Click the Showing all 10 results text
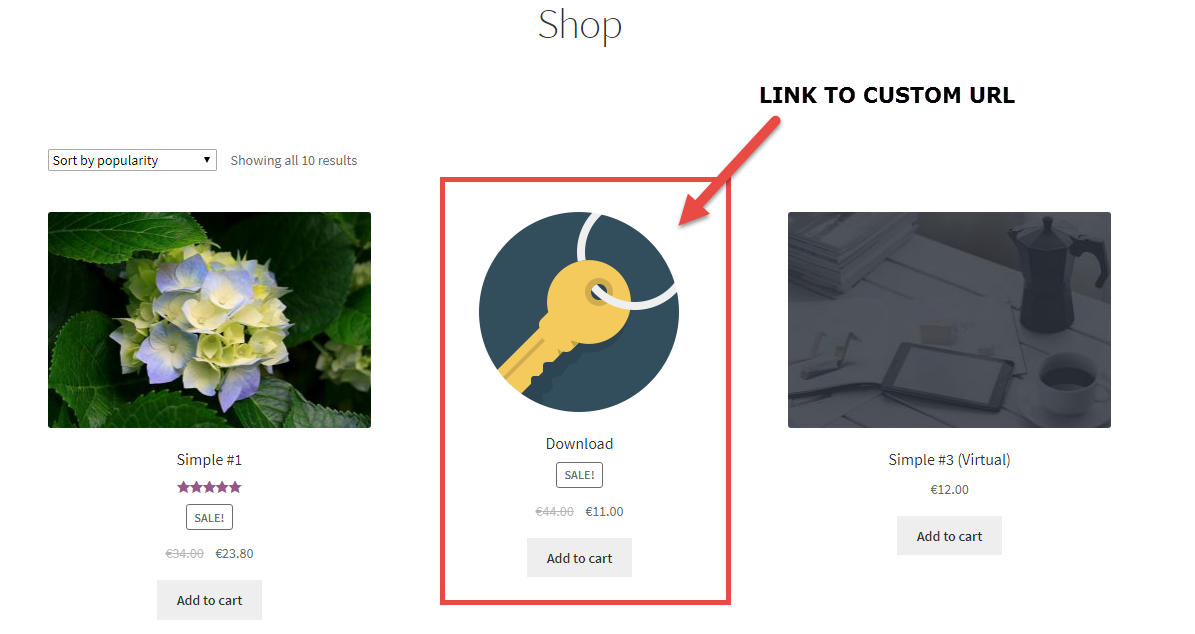1195x634 pixels. click(x=294, y=160)
